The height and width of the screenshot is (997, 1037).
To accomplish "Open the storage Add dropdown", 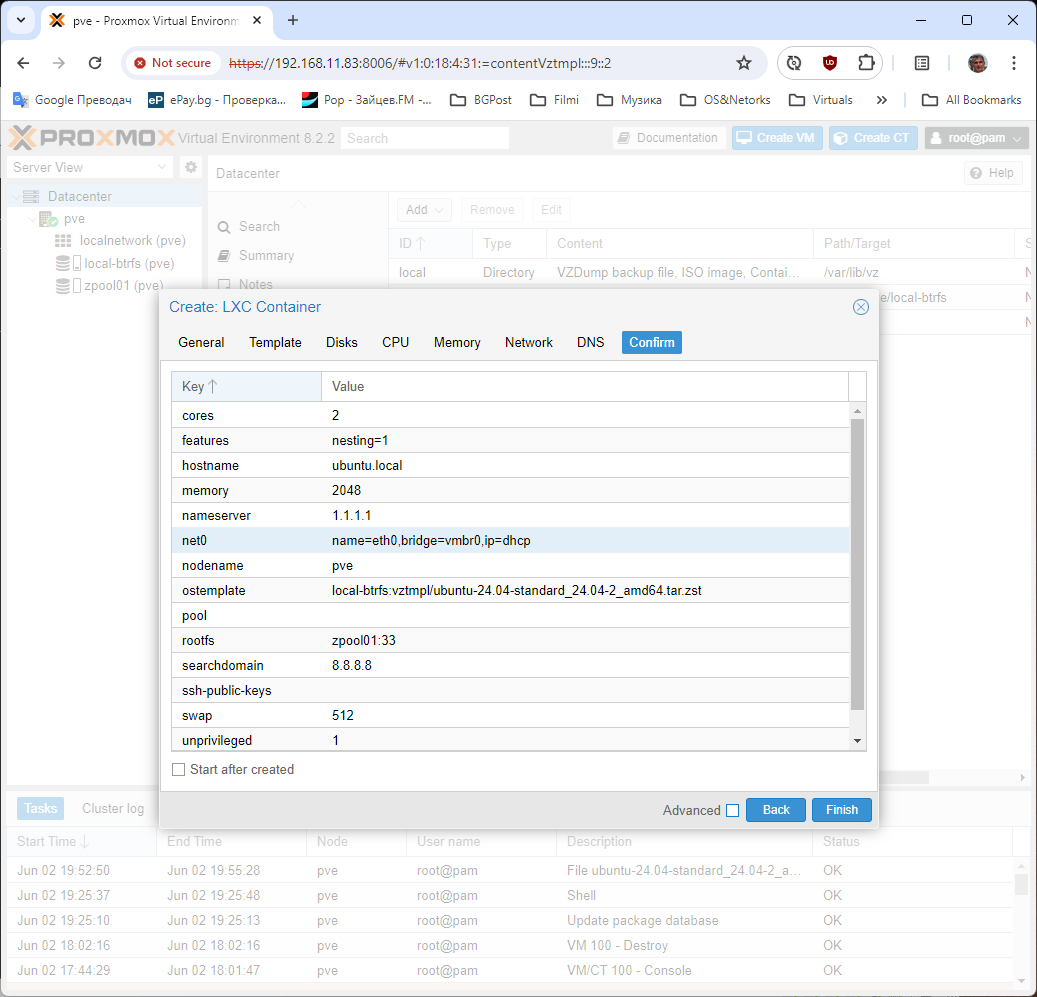I will coord(424,210).
